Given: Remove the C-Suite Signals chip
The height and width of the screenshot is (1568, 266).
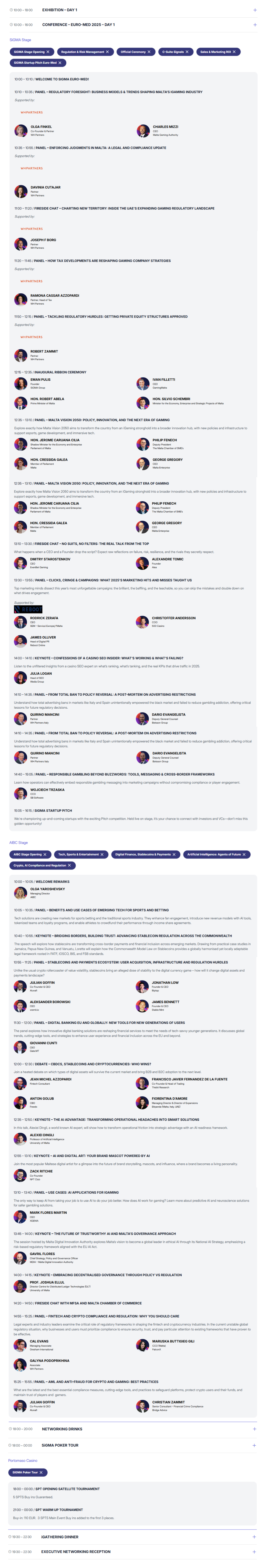Looking at the screenshot, I should pyautogui.click(x=187, y=52).
